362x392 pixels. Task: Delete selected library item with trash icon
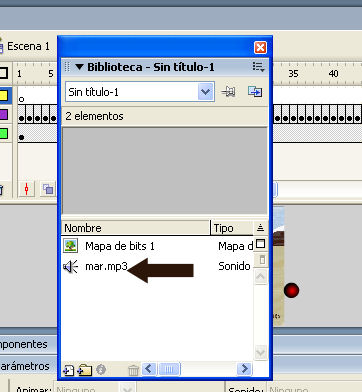click(133, 370)
